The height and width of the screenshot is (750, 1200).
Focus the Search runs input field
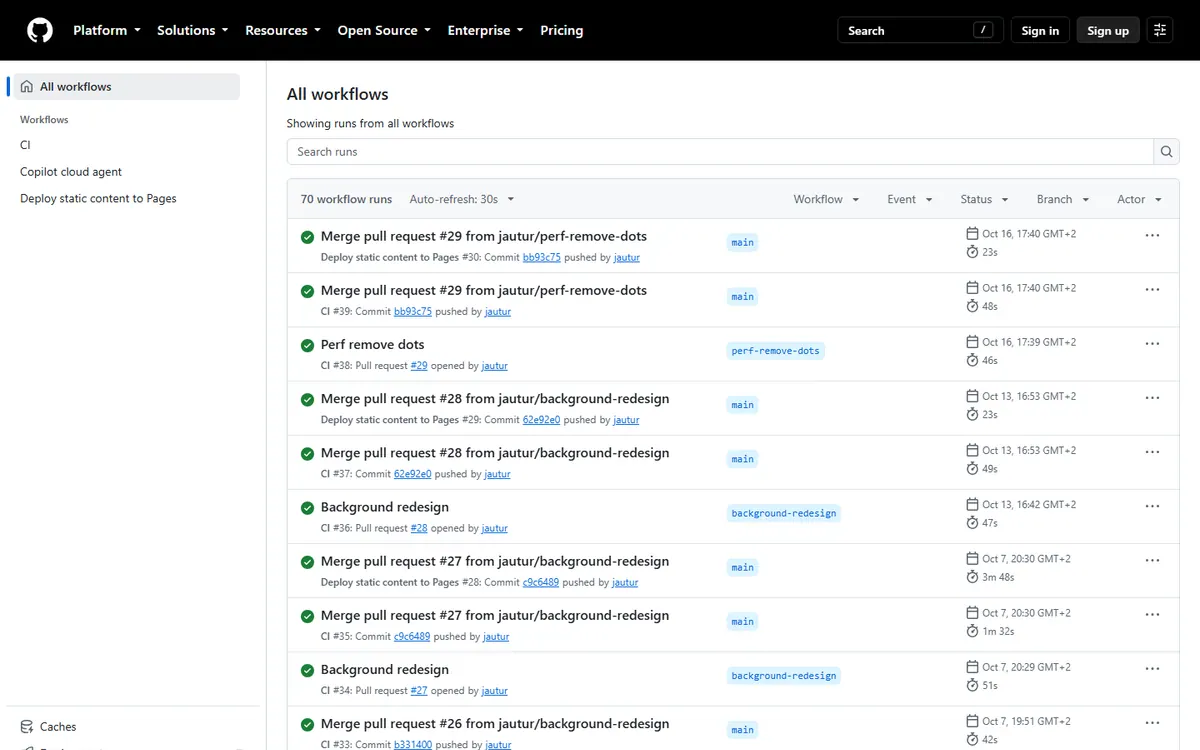pyautogui.click(x=720, y=152)
